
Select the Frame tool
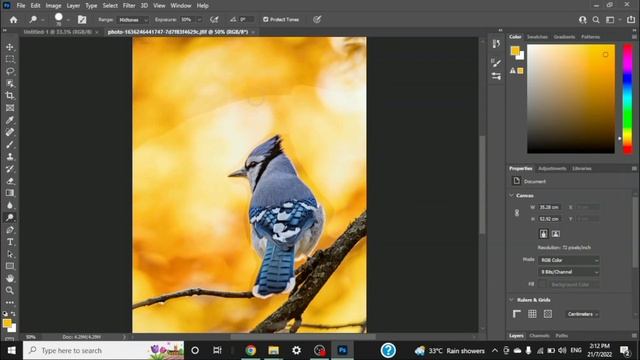pyautogui.click(x=10, y=108)
